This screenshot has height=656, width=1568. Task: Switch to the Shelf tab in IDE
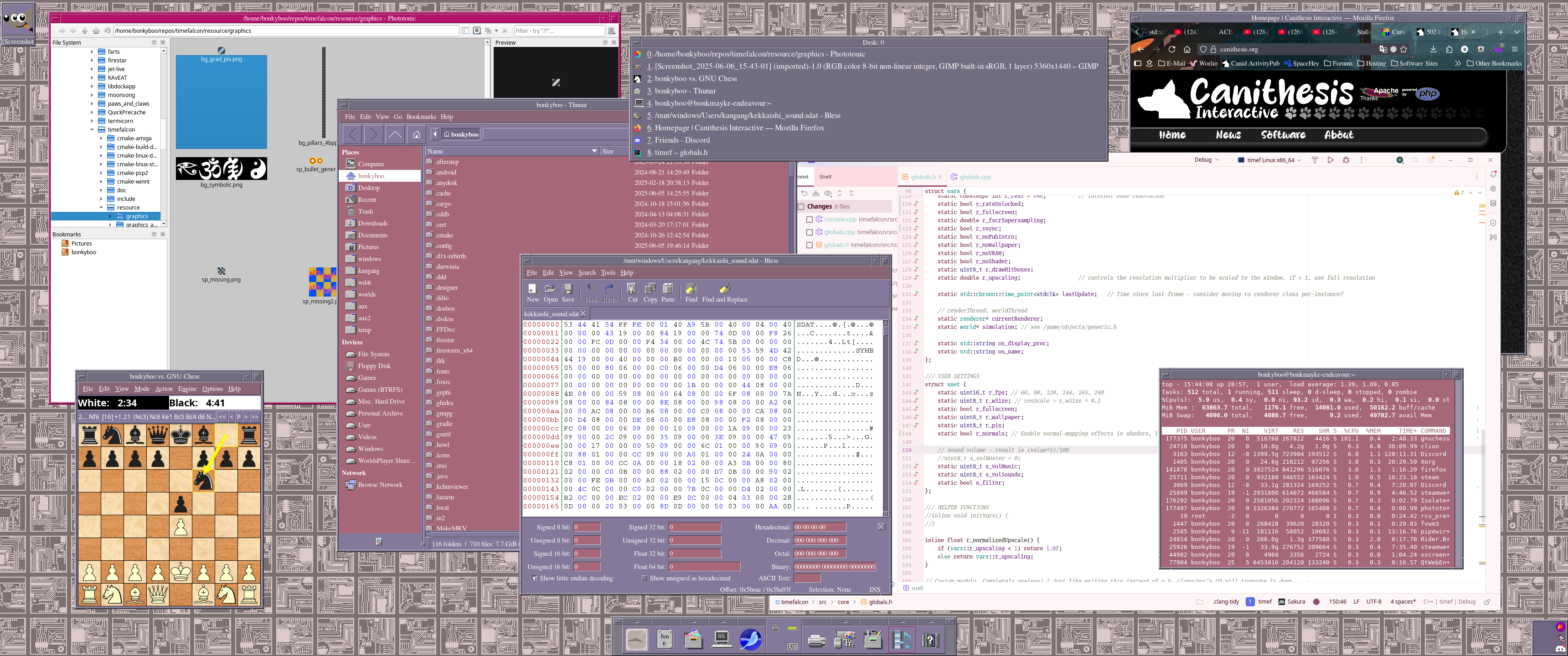(825, 177)
